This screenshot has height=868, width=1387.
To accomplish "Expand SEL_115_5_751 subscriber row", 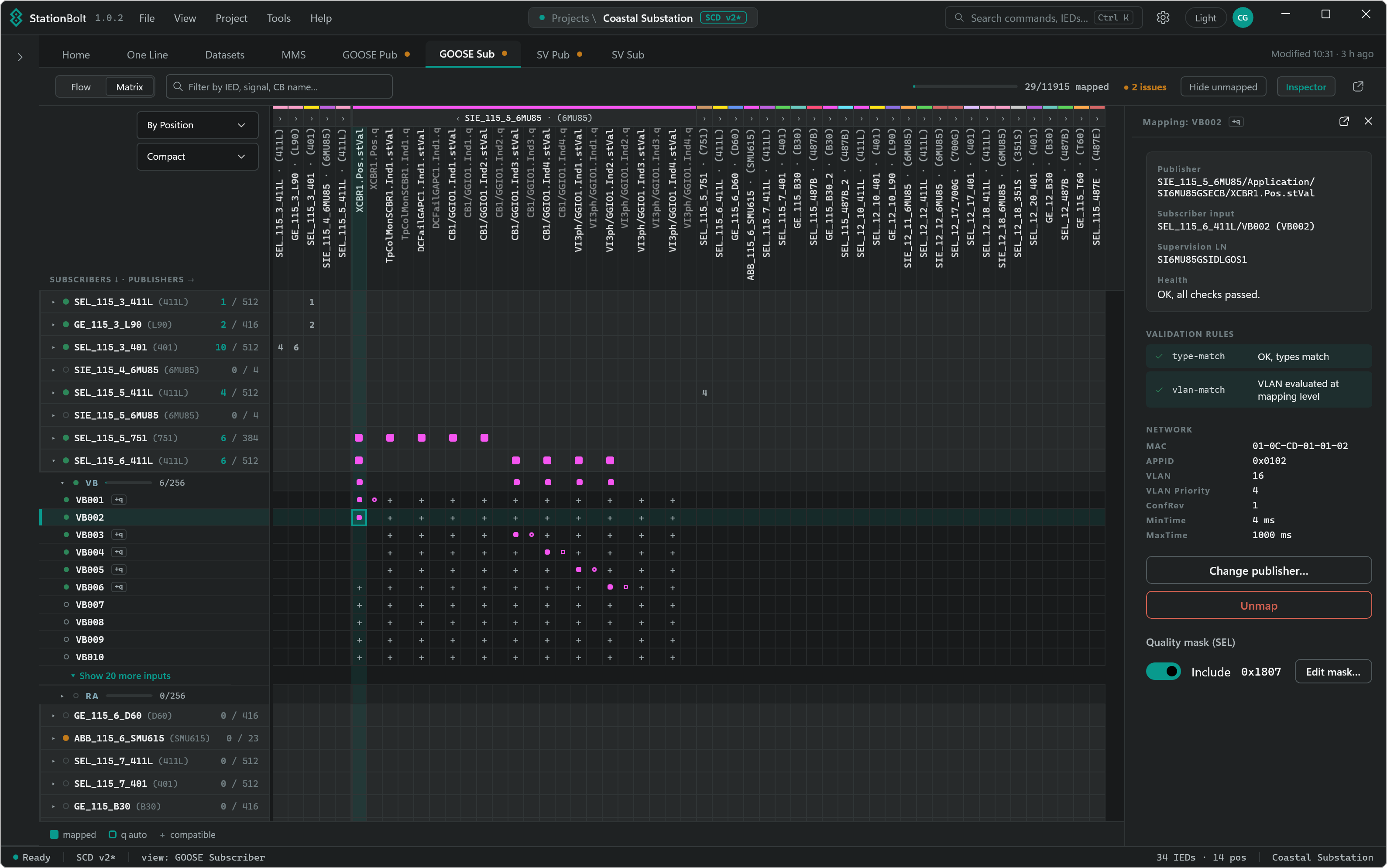I will 53,438.
